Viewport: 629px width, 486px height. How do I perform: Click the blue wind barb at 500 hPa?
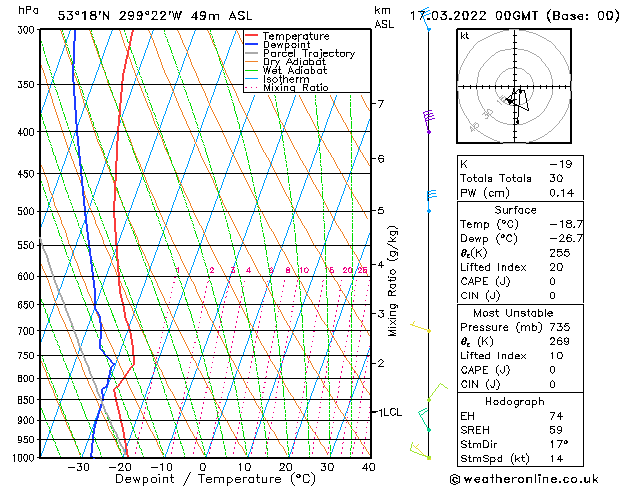[x=432, y=201]
